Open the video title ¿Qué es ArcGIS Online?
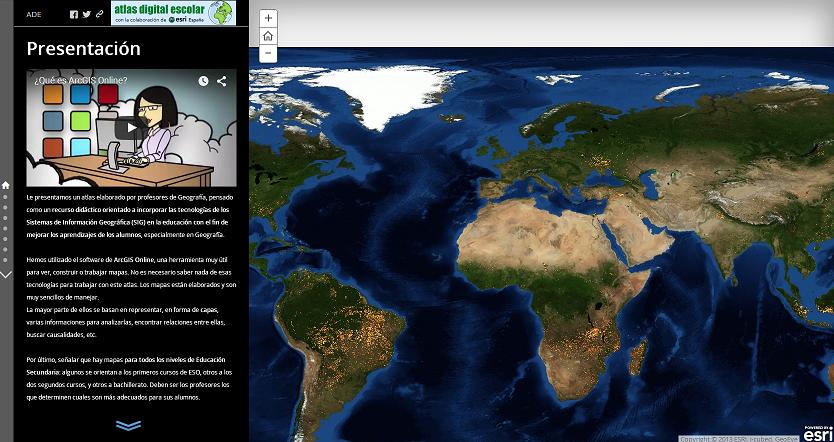Viewport: 834px width, 442px height. (x=81, y=80)
